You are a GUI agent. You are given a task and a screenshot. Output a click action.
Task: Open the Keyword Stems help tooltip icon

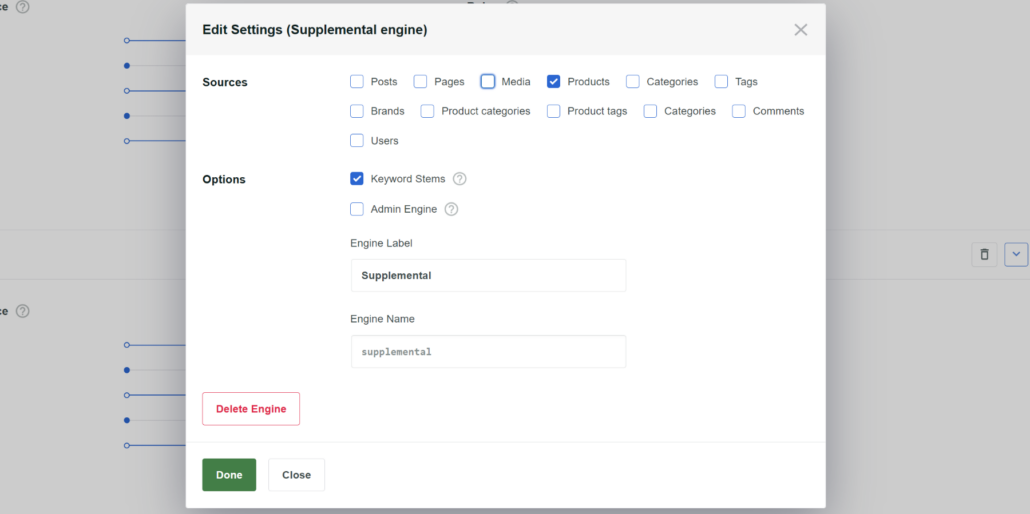pos(460,179)
